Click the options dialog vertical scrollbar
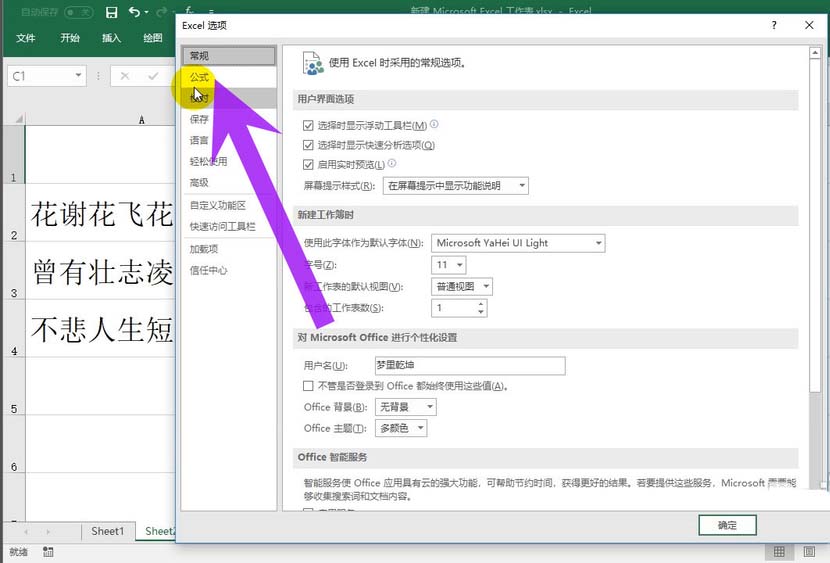 815,265
